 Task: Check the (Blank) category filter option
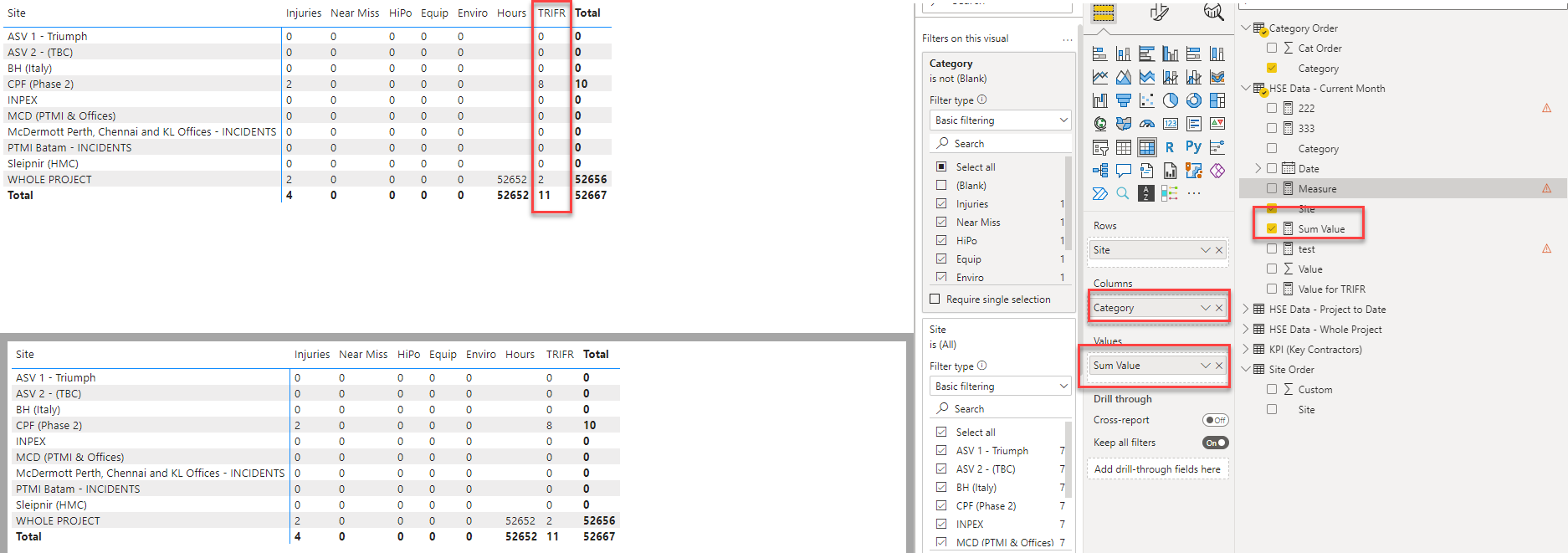point(941,185)
